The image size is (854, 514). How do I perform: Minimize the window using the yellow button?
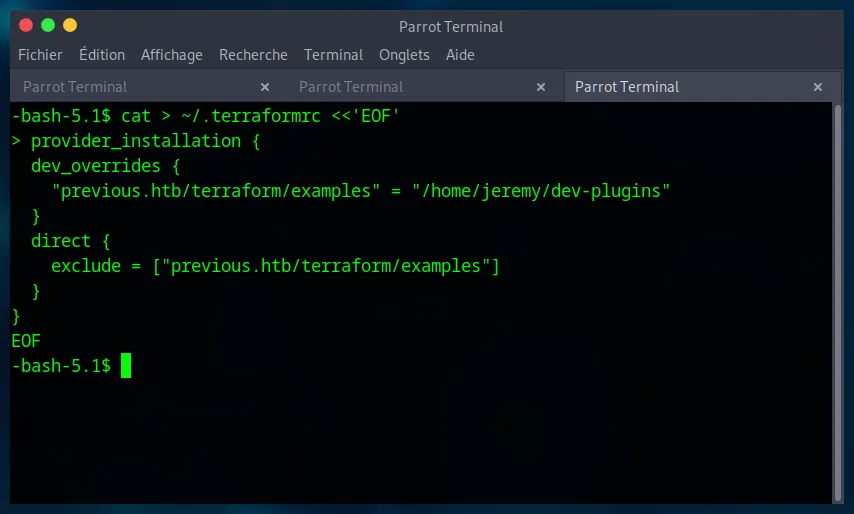click(69, 25)
